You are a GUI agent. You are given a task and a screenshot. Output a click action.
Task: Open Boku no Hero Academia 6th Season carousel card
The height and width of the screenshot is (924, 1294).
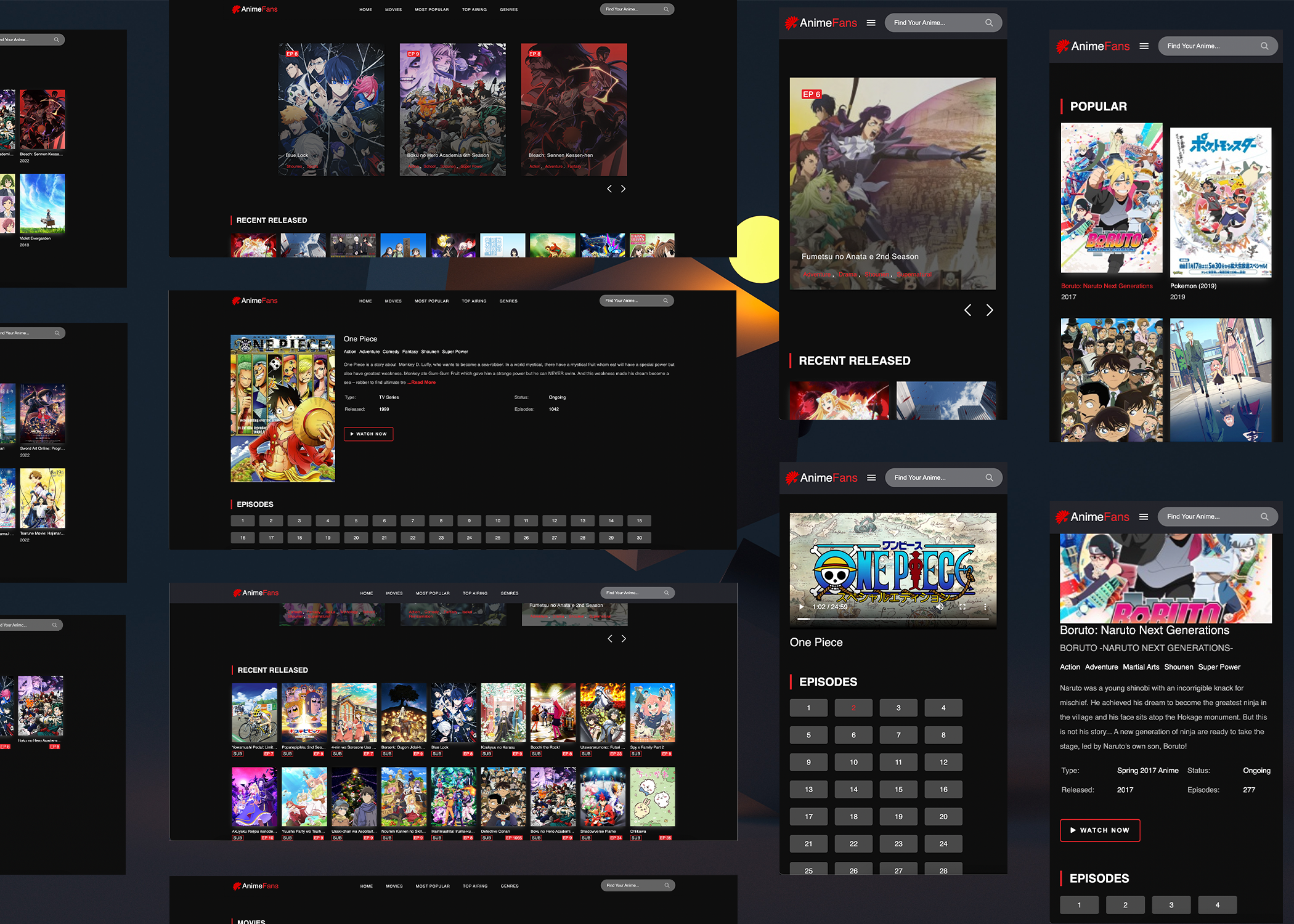(x=453, y=110)
